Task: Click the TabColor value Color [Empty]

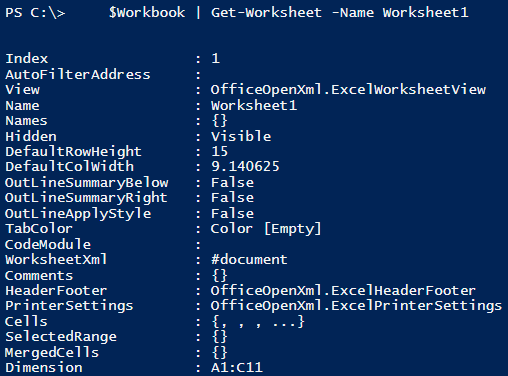Action: [x=266, y=229]
